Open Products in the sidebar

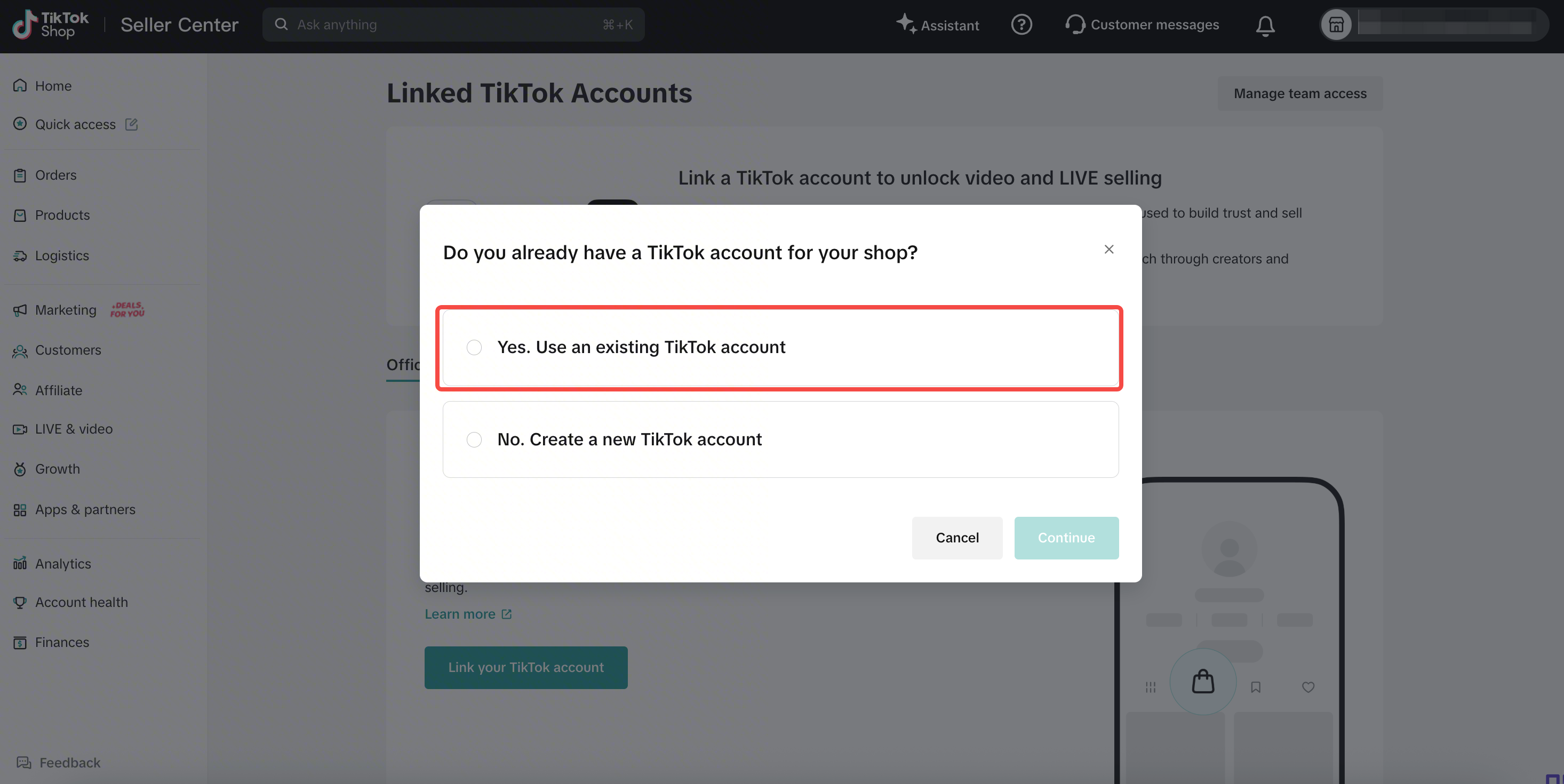pyautogui.click(x=62, y=215)
